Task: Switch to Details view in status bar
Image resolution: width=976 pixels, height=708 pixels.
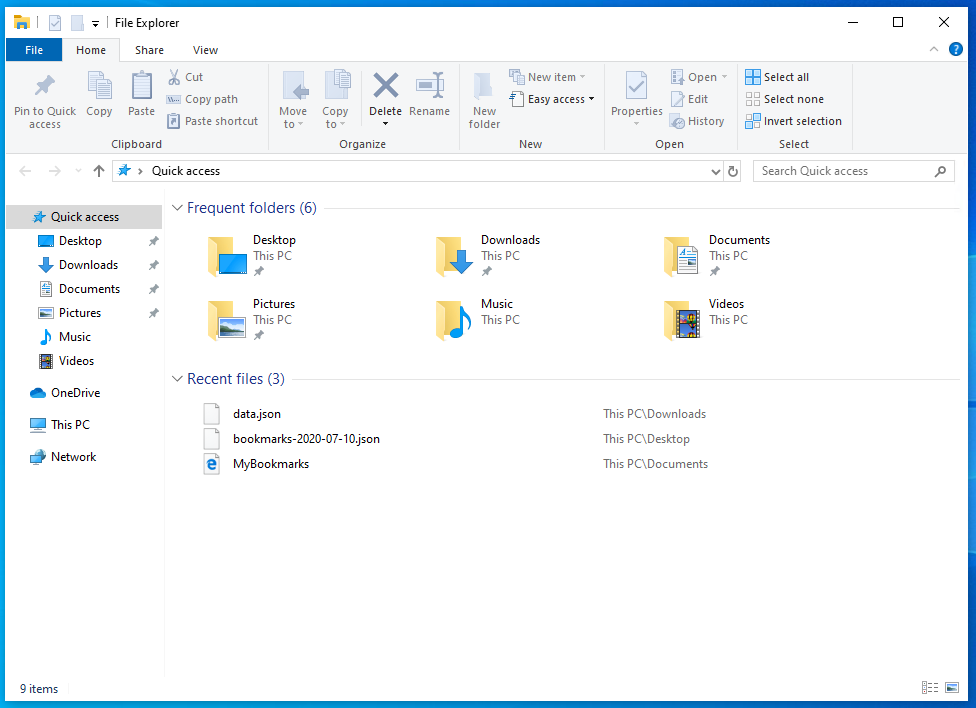Action: [930, 687]
